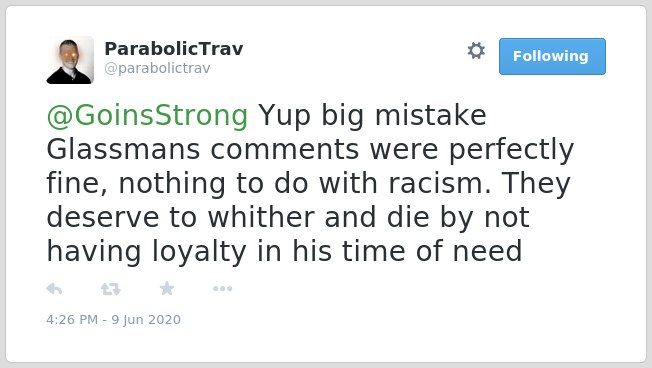Retweet this ParabolicTrav tweet
The height and width of the screenshot is (368, 652).
click(111, 289)
